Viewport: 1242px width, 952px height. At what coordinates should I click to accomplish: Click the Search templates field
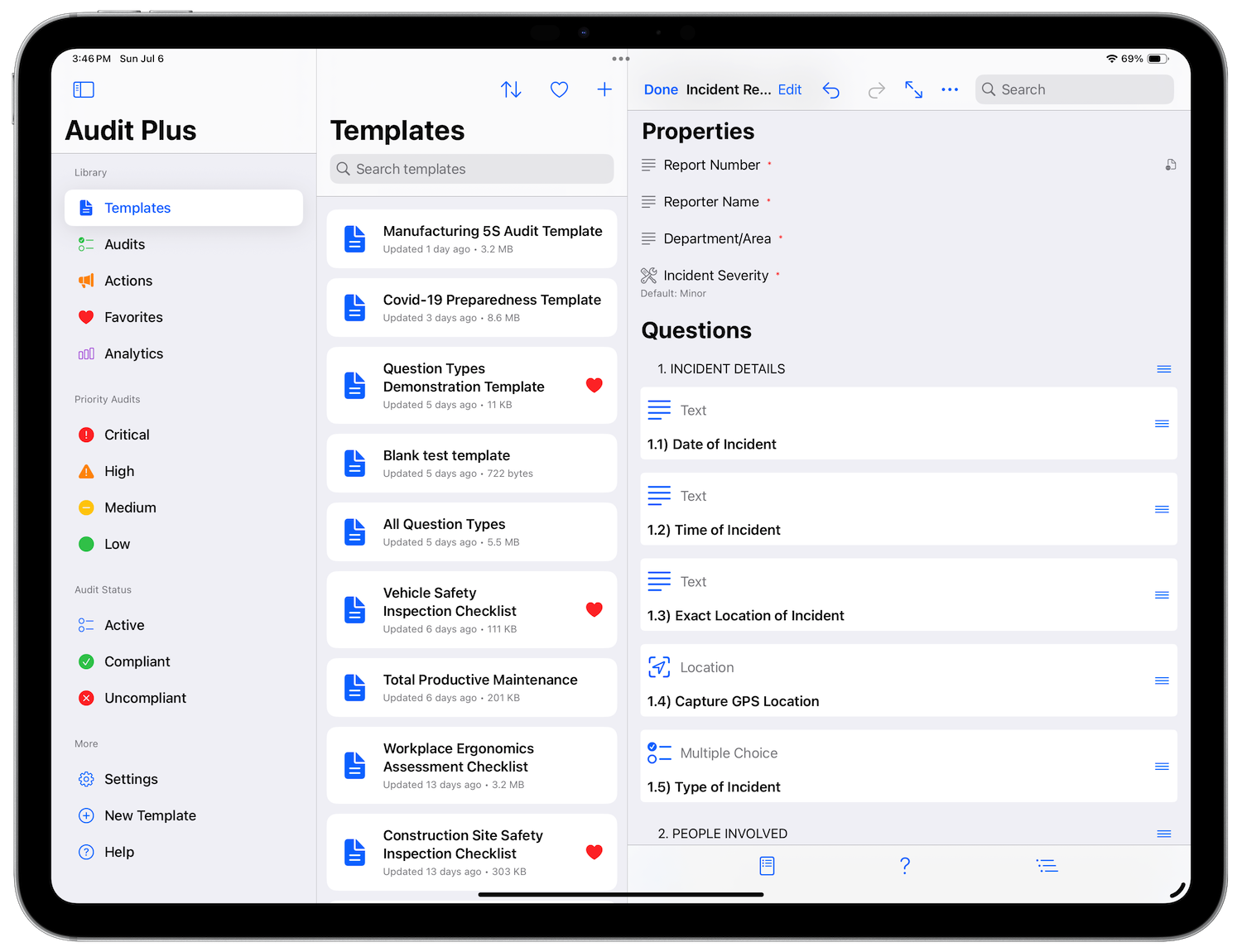[x=472, y=169]
